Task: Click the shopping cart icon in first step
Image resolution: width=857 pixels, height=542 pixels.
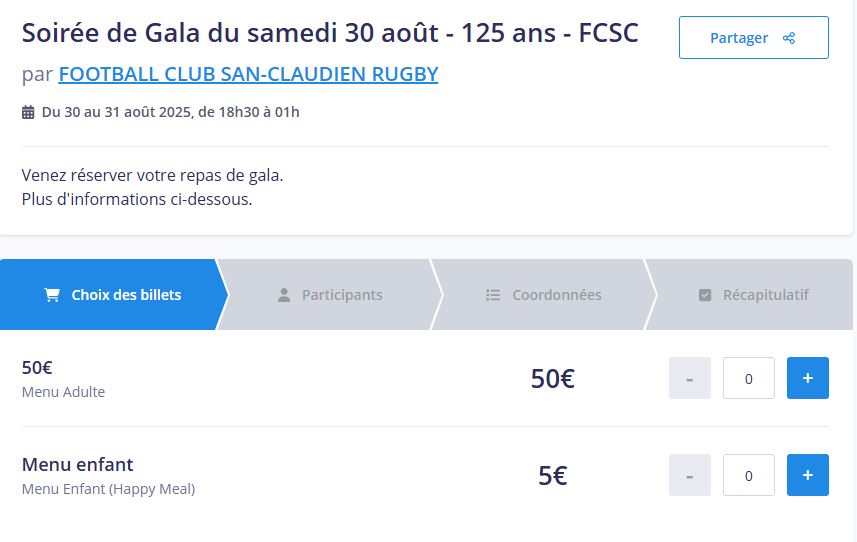Action: point(52,295)
